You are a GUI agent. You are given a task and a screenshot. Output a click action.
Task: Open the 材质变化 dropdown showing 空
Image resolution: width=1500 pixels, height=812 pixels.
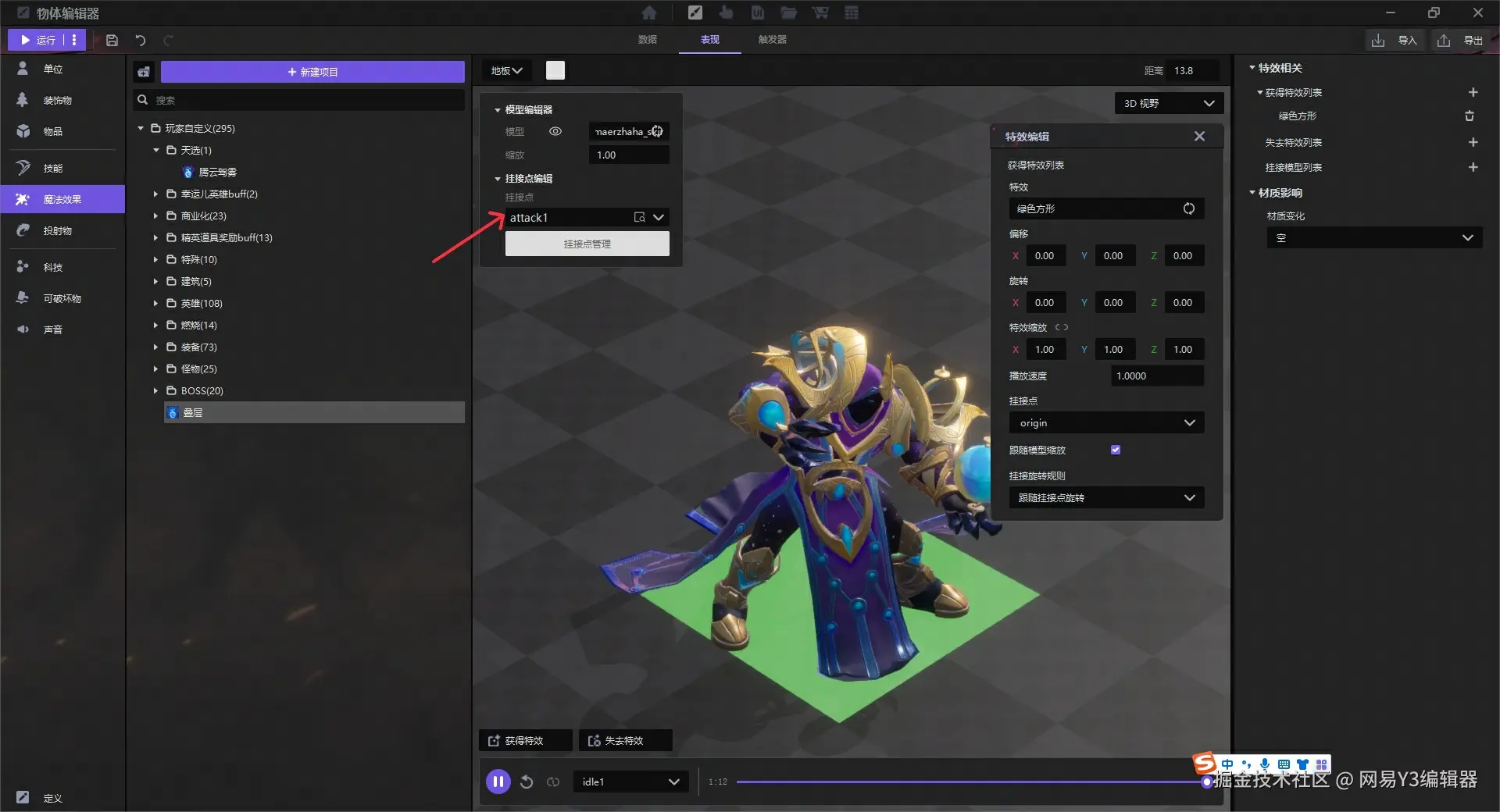[1374, 237]
